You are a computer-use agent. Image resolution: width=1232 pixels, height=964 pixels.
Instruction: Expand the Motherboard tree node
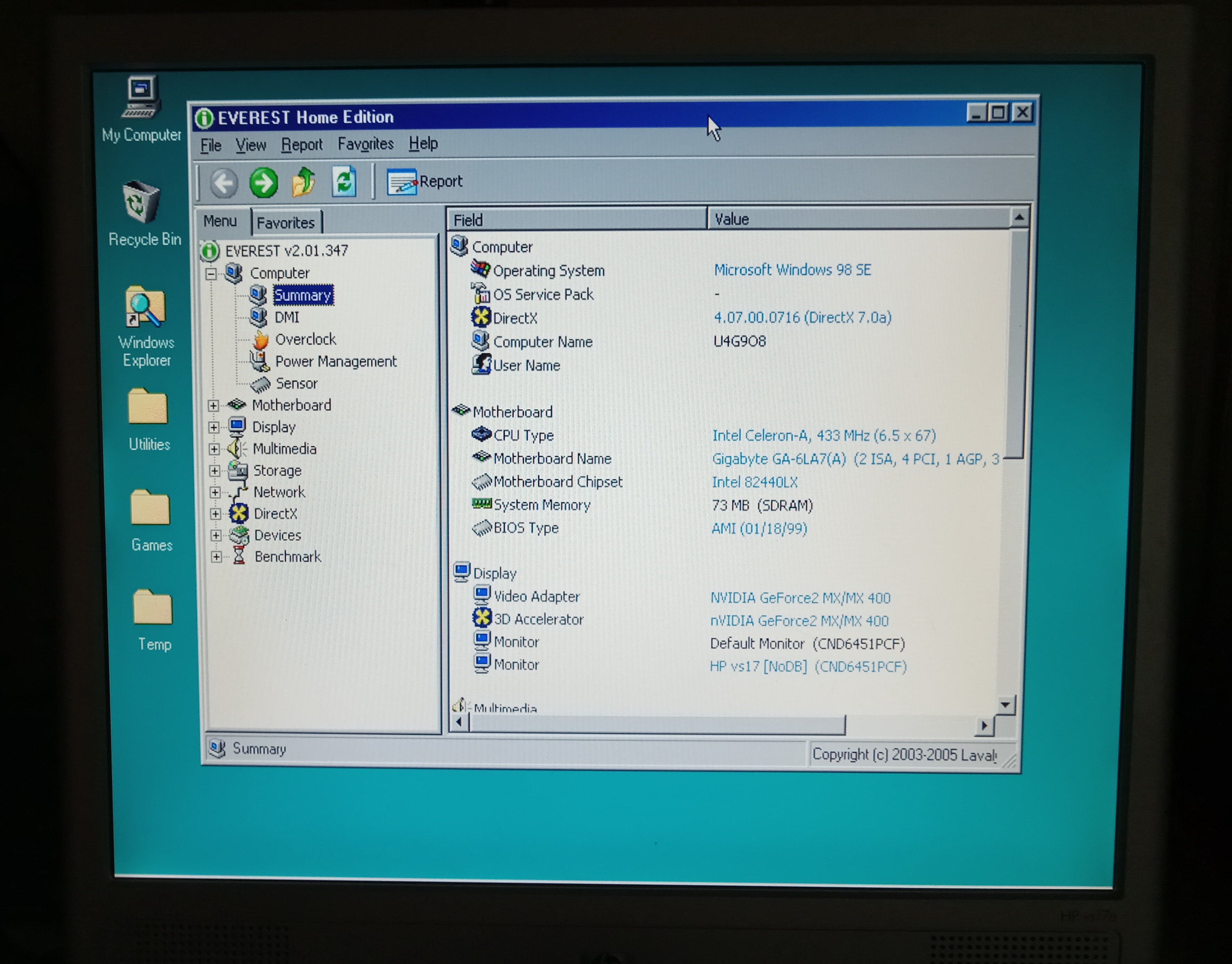click(213, 405)
